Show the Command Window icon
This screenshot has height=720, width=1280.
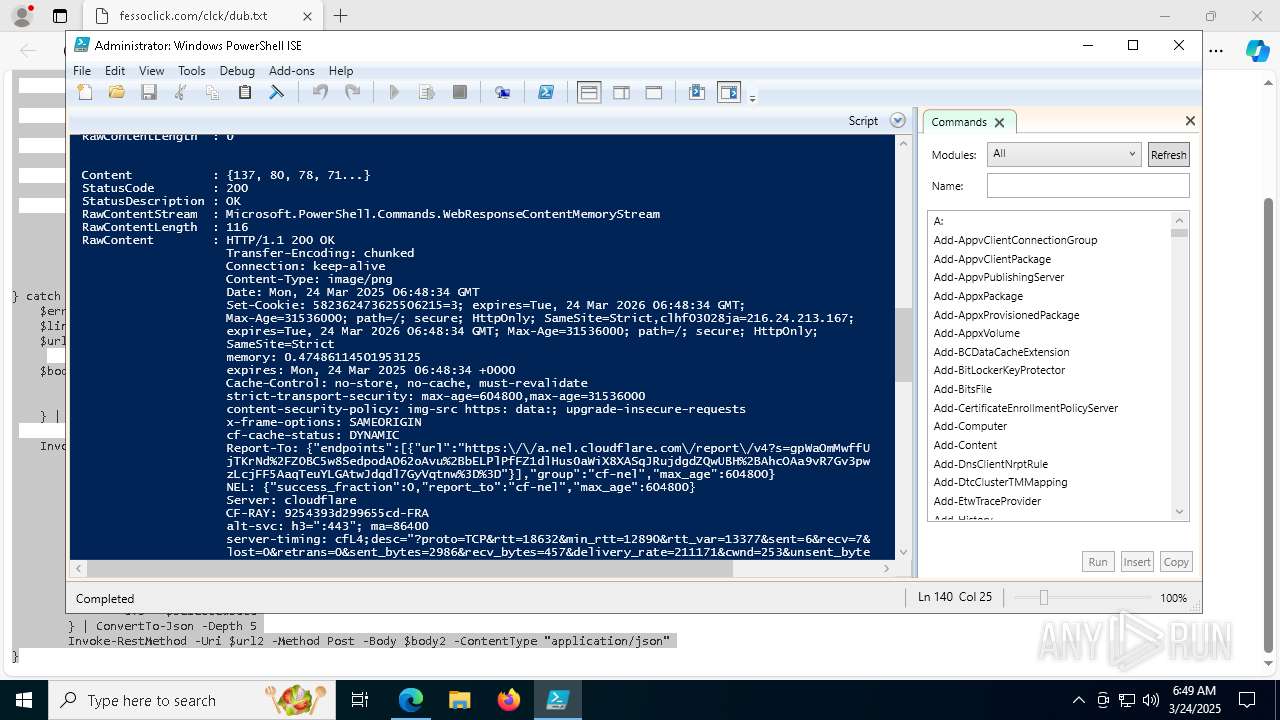point(697,93)
